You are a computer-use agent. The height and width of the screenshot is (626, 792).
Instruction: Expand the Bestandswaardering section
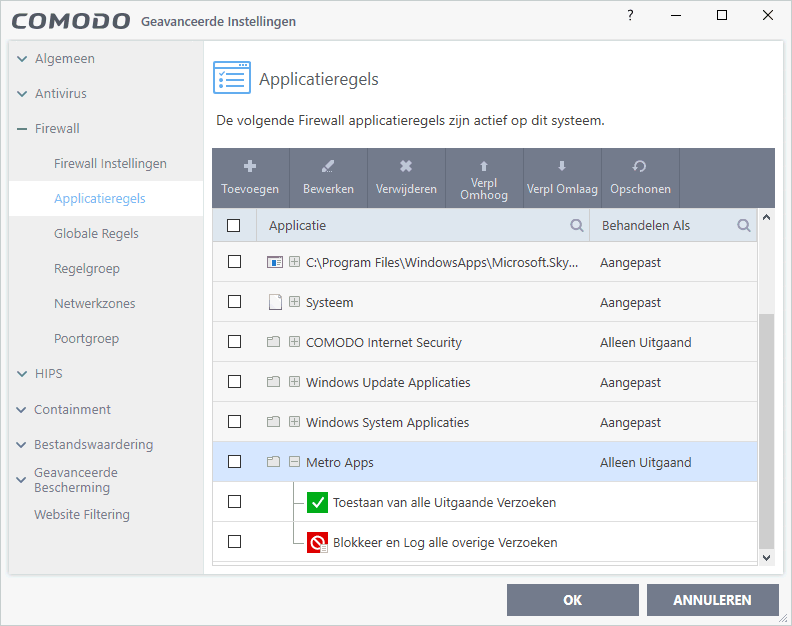(x=22, y=445)
